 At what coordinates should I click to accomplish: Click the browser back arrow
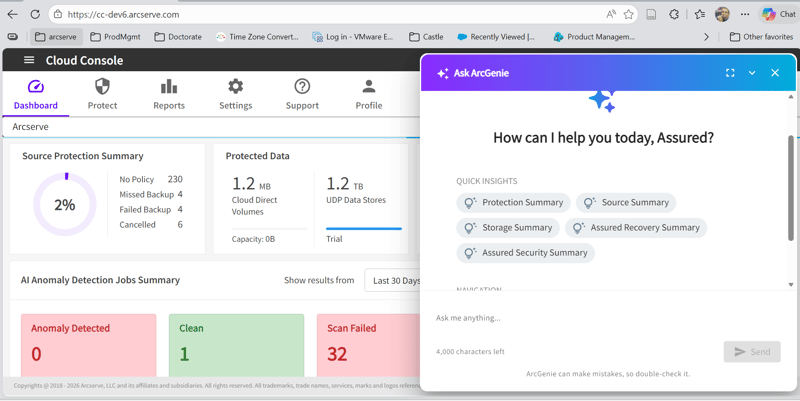(12, 14)
